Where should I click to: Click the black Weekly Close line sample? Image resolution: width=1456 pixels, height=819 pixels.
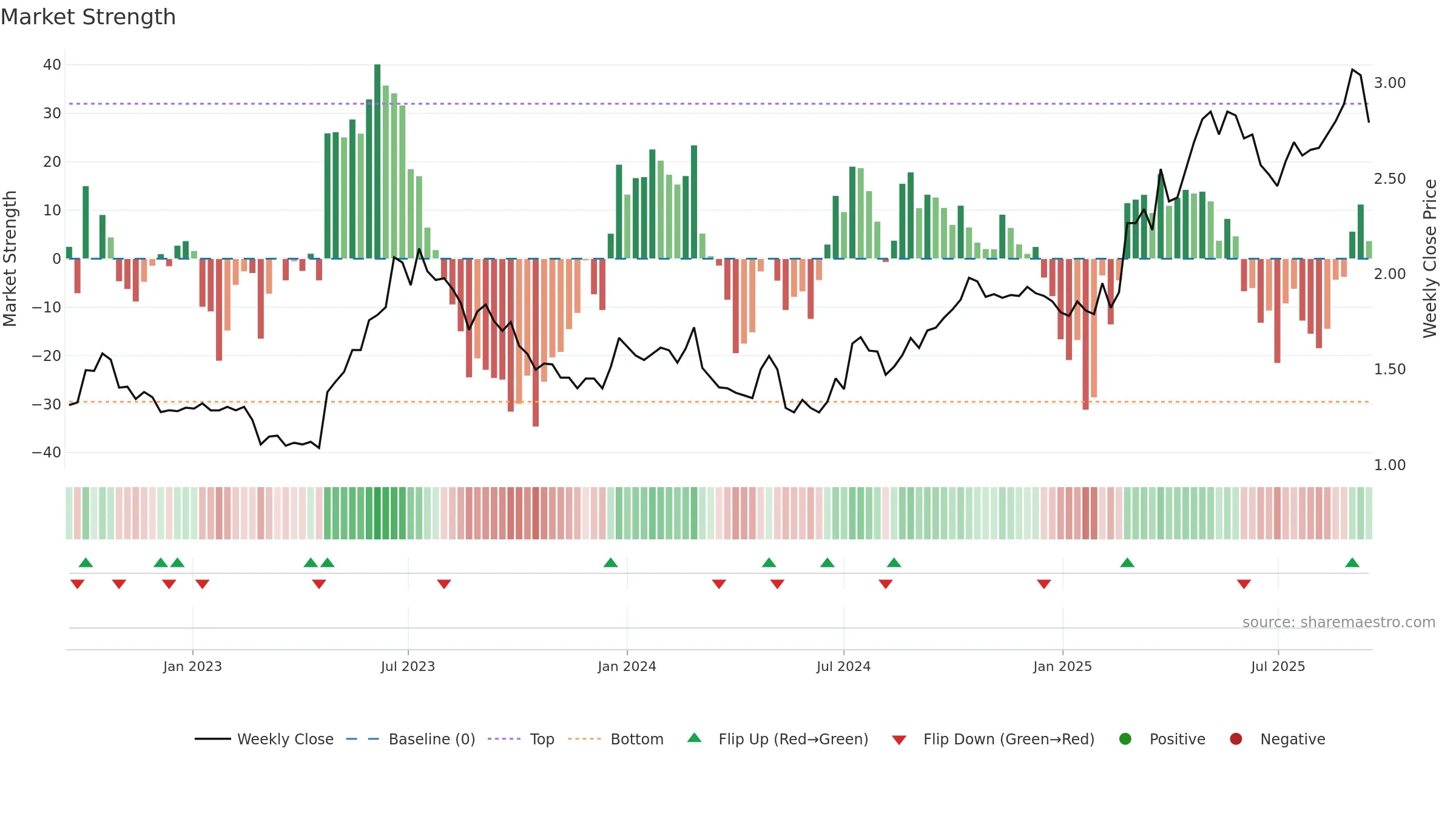pos(212,739)
